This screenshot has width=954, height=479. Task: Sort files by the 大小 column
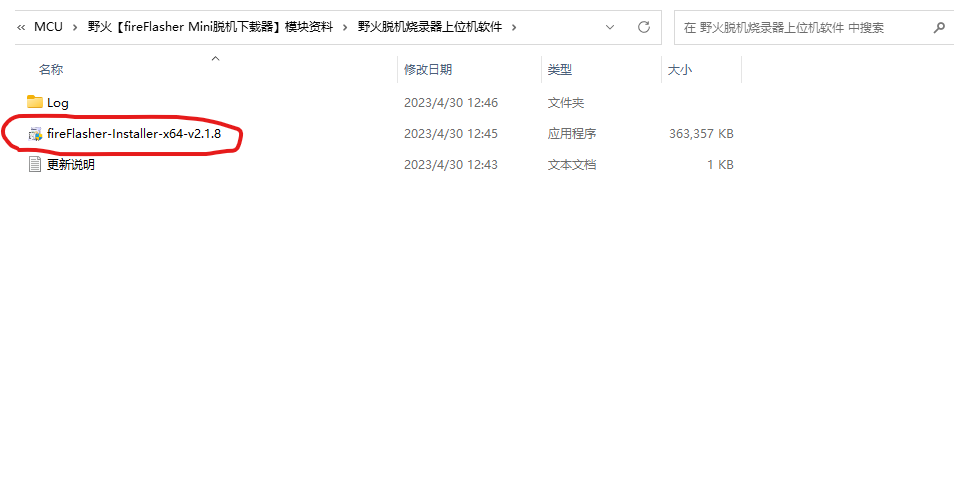pos(680,70)
